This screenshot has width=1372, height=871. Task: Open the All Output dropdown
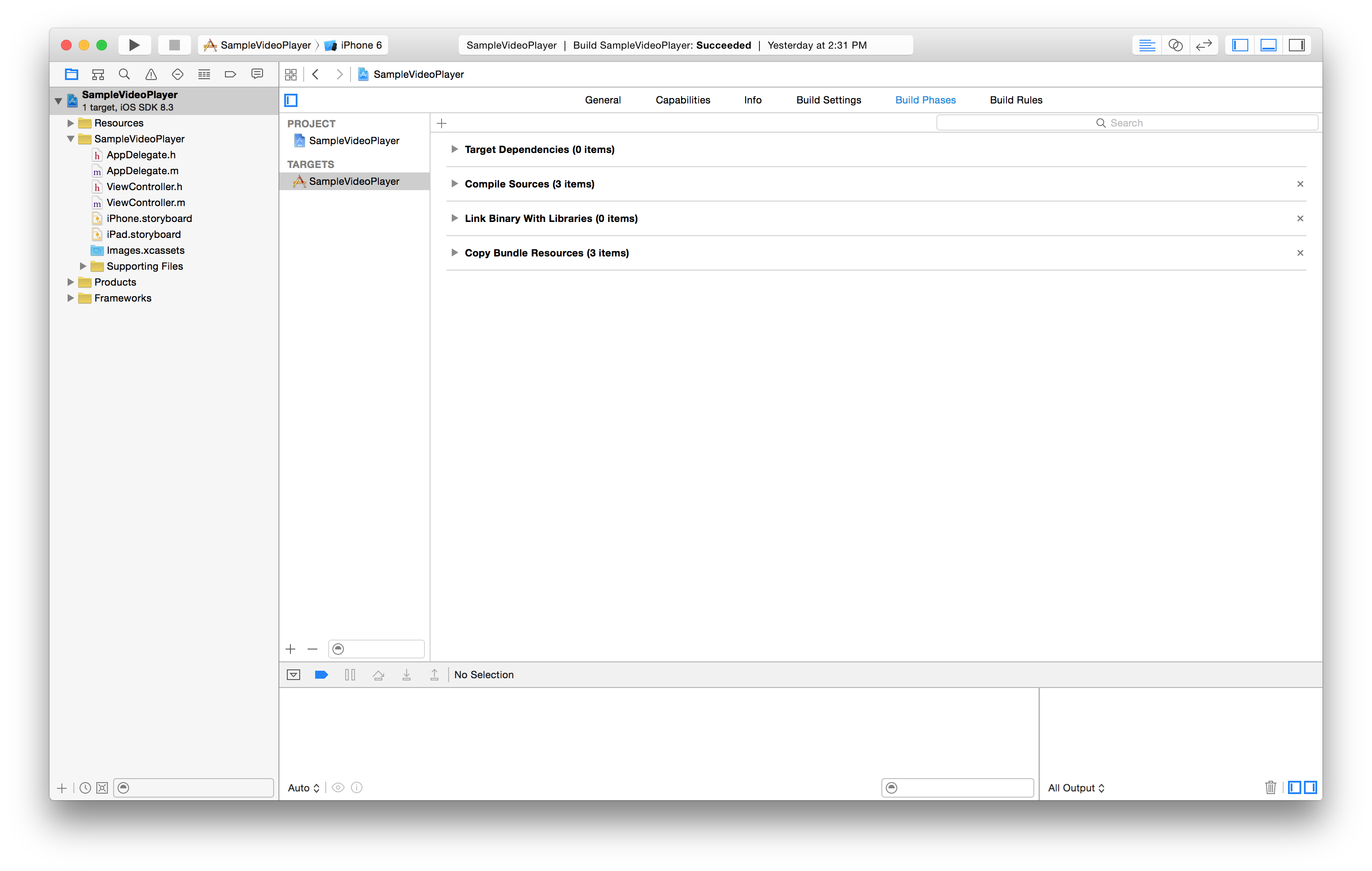click(1076, 788)
